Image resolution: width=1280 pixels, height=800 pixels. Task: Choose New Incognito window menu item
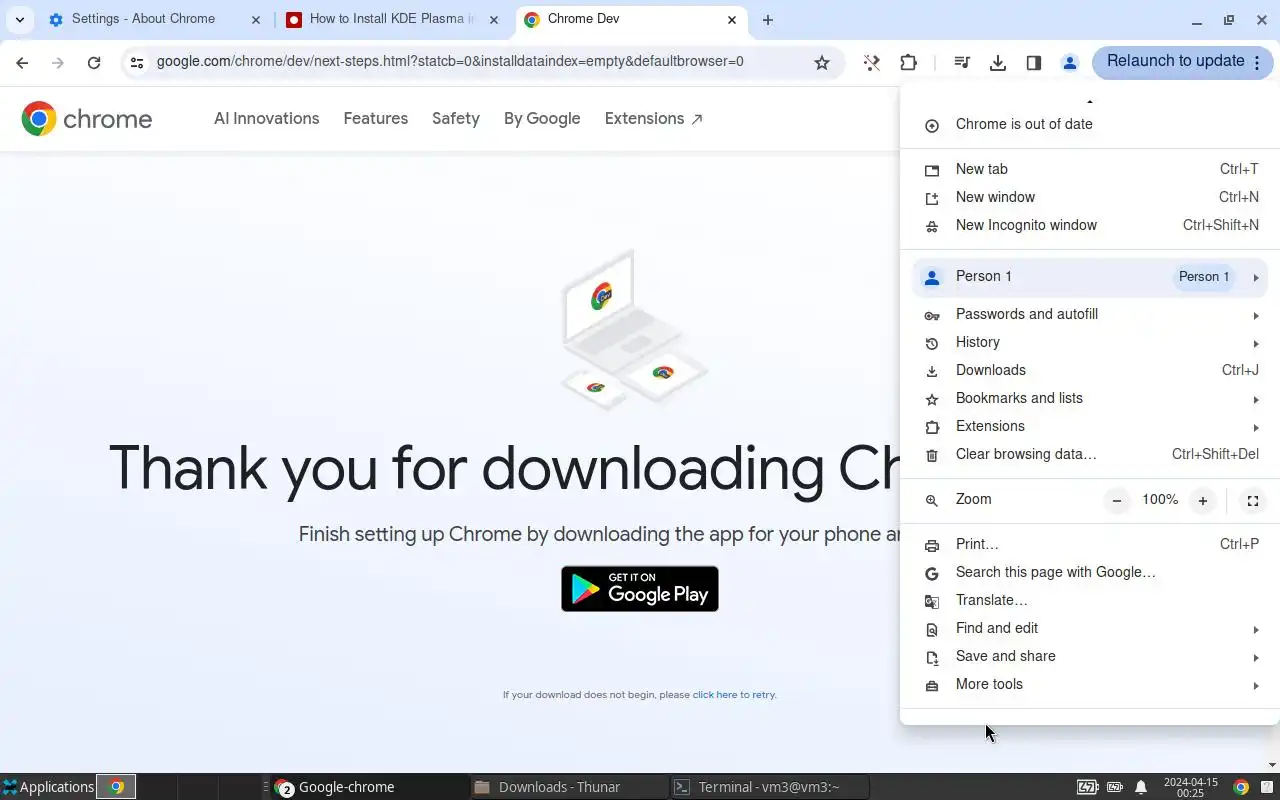[x=1090, y=226]
